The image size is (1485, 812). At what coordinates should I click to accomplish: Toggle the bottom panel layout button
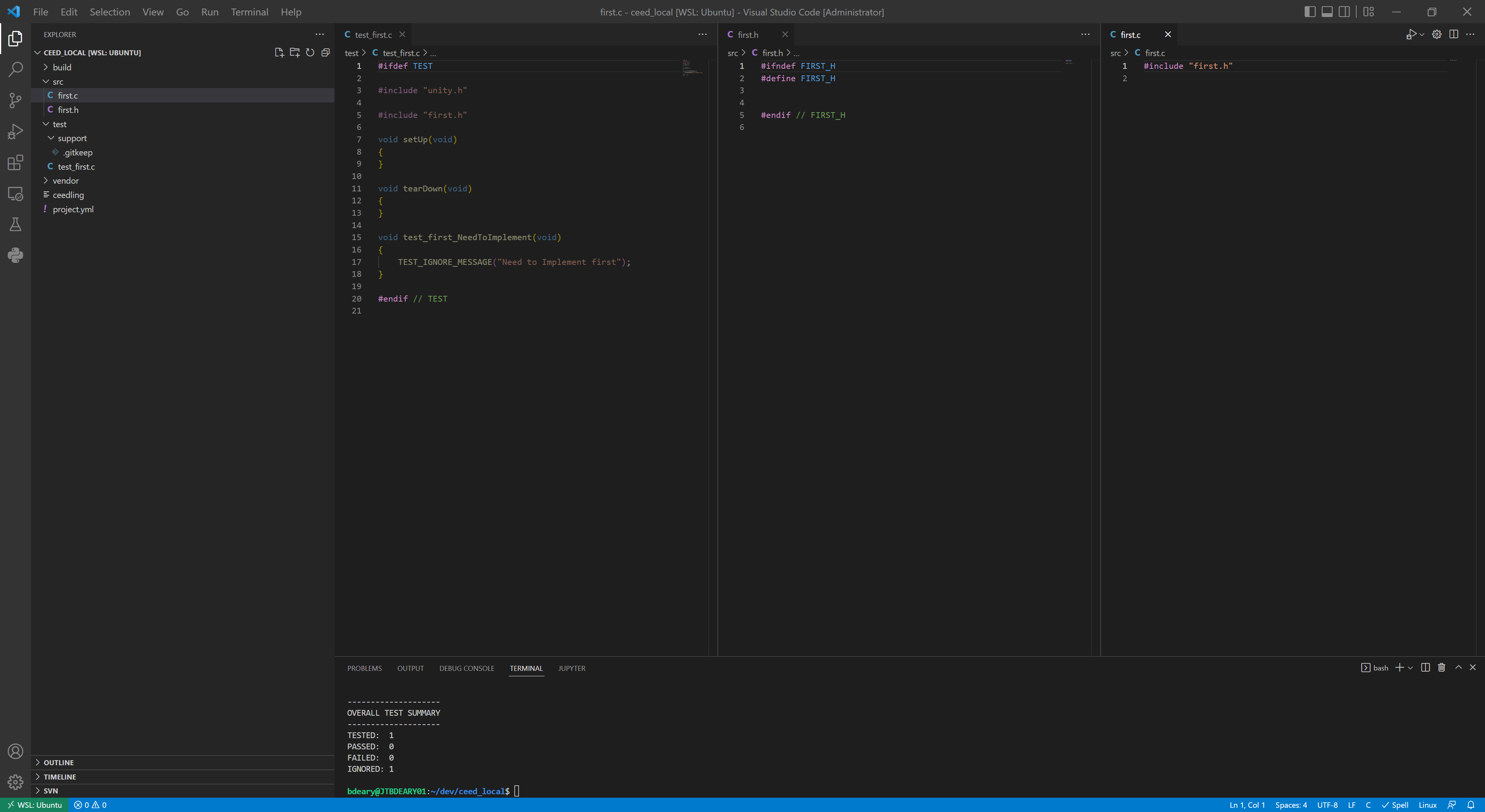[x=1327, y=12]
